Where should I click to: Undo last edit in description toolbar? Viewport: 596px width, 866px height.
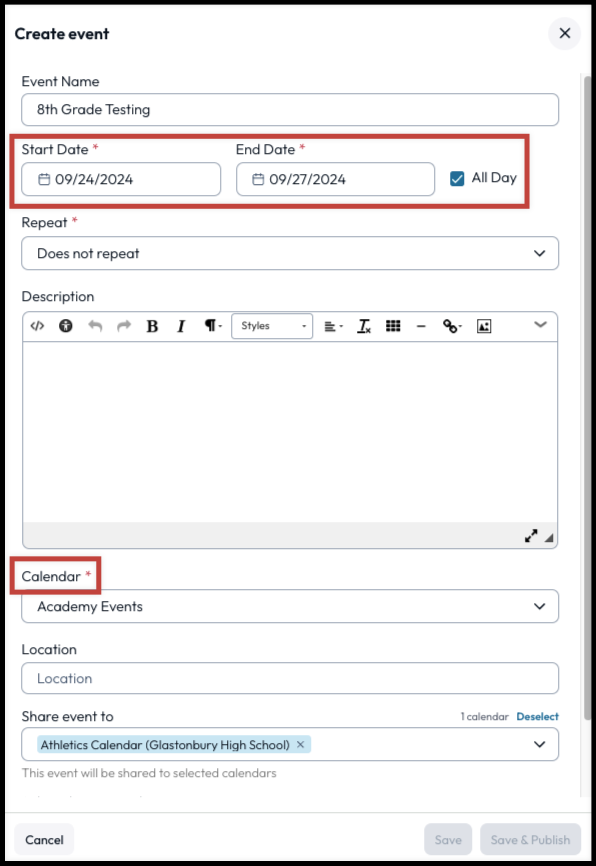coord(95,326)
